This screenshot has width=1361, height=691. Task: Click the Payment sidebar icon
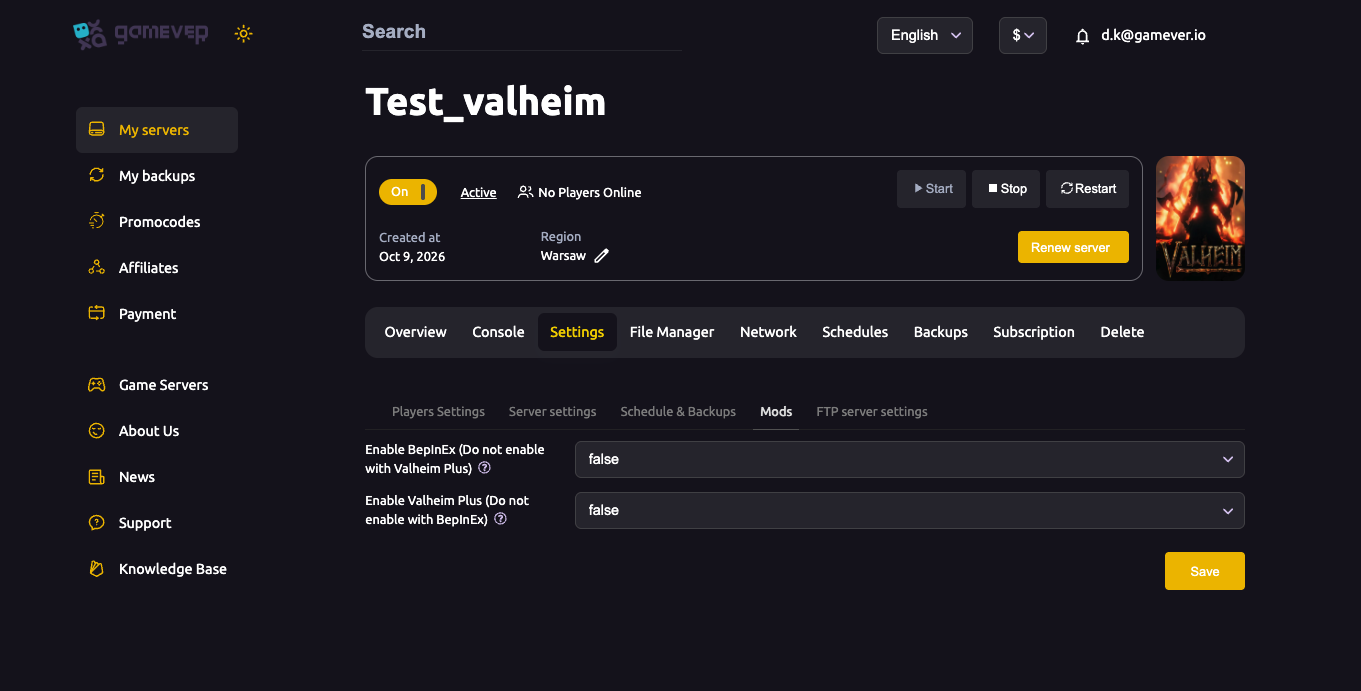tap(97, 313)
